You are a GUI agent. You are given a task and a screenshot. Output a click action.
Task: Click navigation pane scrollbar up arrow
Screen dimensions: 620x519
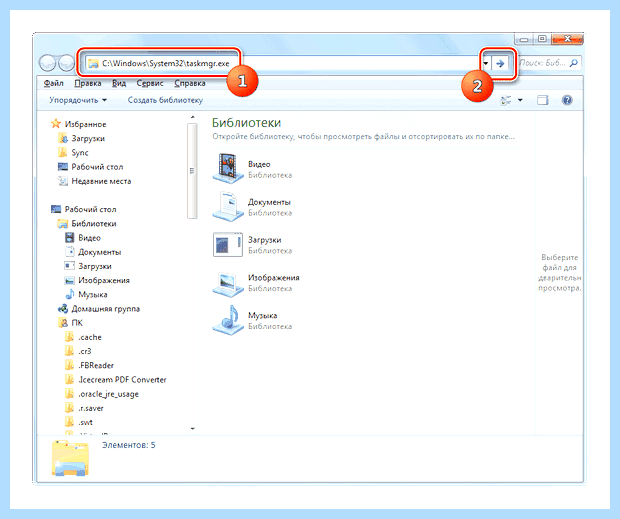[193, 117]
